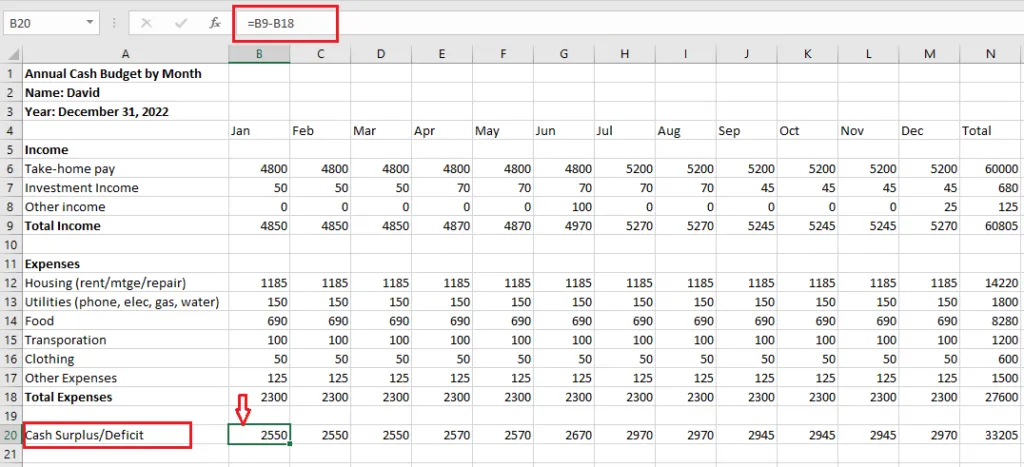Click 'Housing (rent/mtge/repair)' label
Viewport: 1024px width, 467px height.
(105, 283)
